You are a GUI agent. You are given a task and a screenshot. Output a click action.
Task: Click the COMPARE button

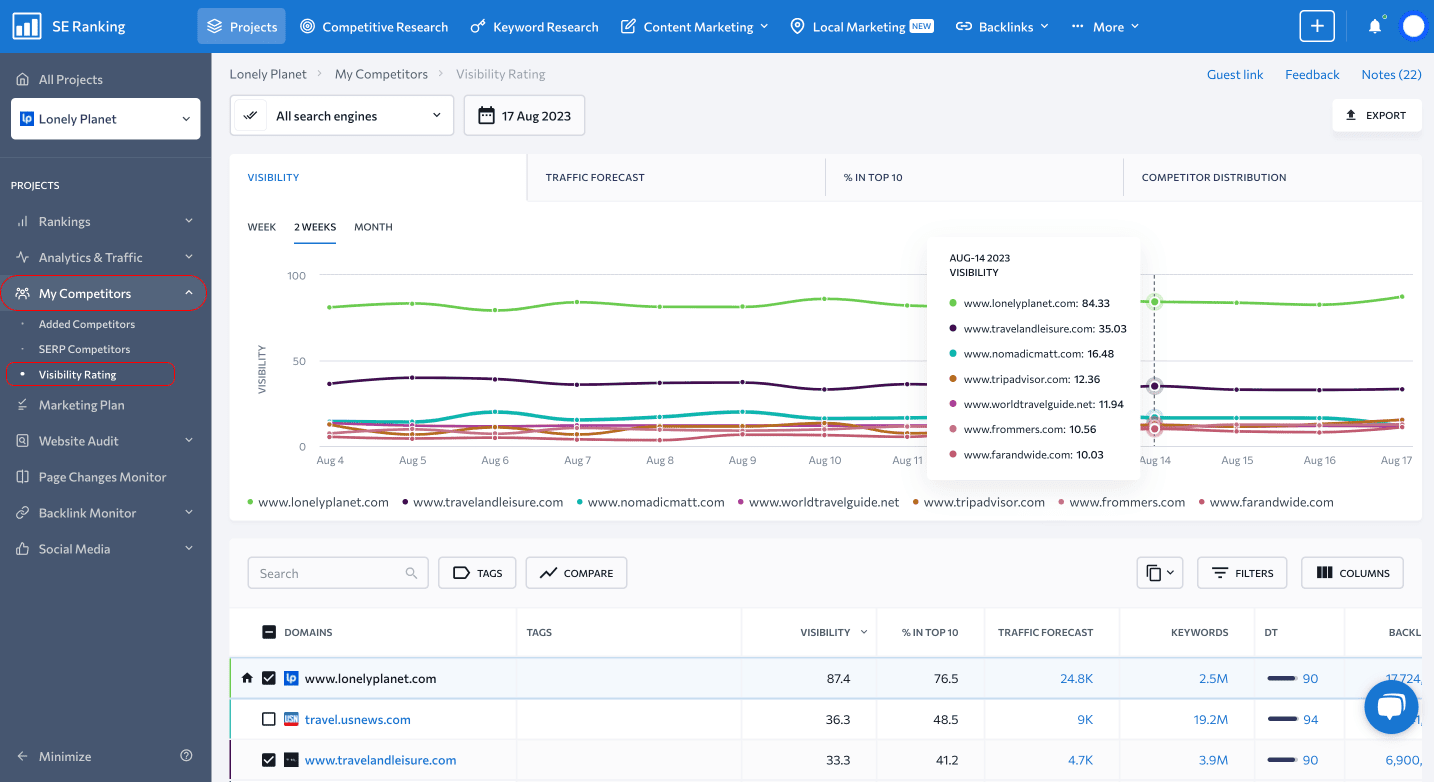click(x=576, y=573)
